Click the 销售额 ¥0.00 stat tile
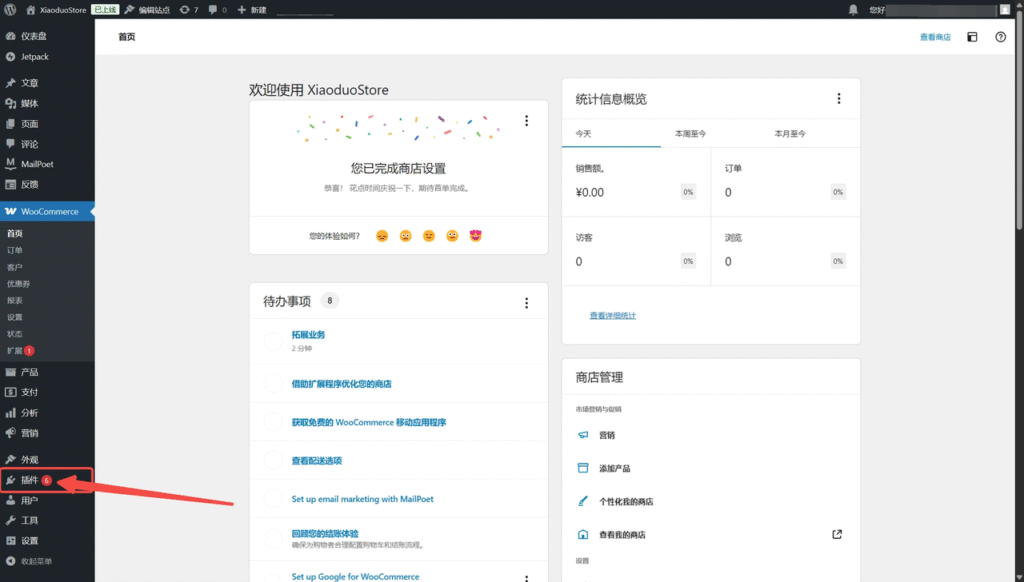Screen dimensions: 1024x582 point(636,182)
